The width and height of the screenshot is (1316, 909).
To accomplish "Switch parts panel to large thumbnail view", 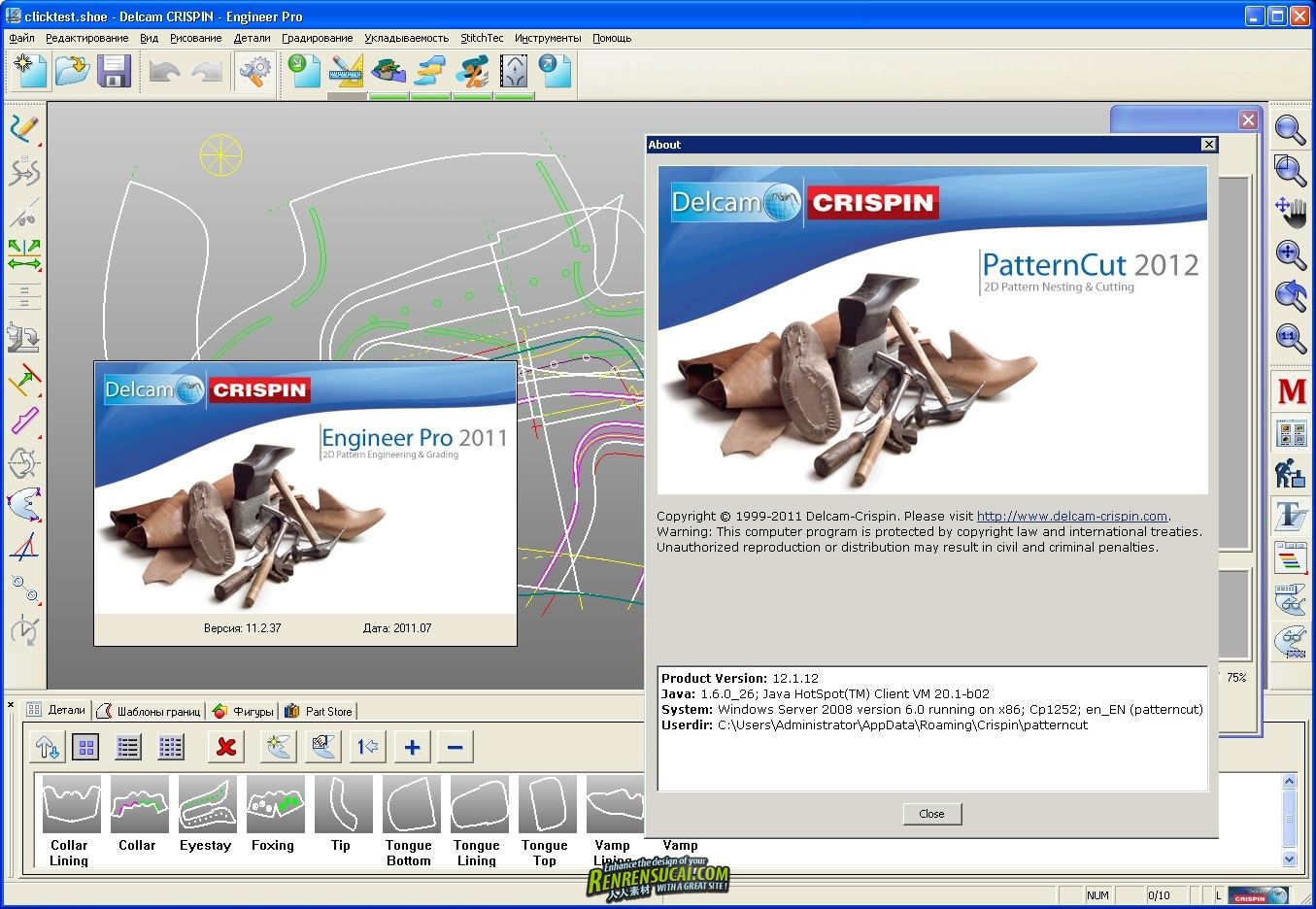I will pyautogui.click(x=86, y=747).
